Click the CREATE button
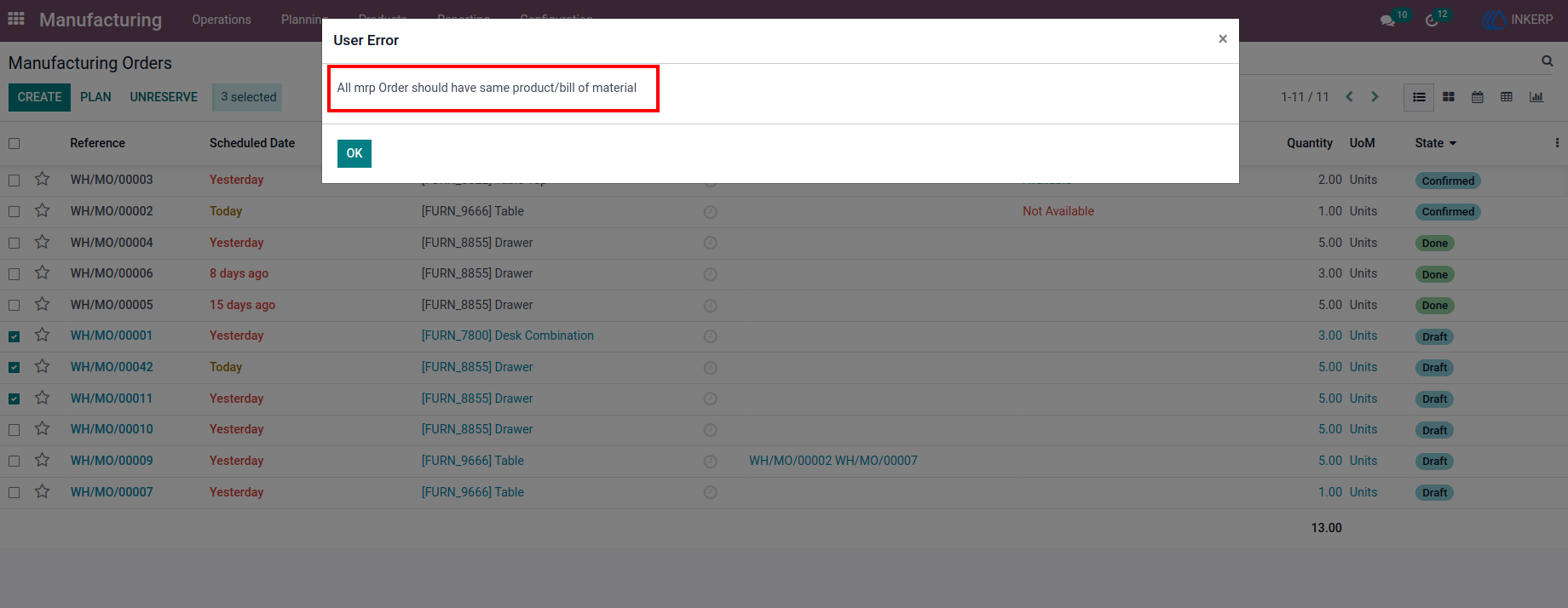Viewport: 1568px width, 608px height. coord(40,97)
